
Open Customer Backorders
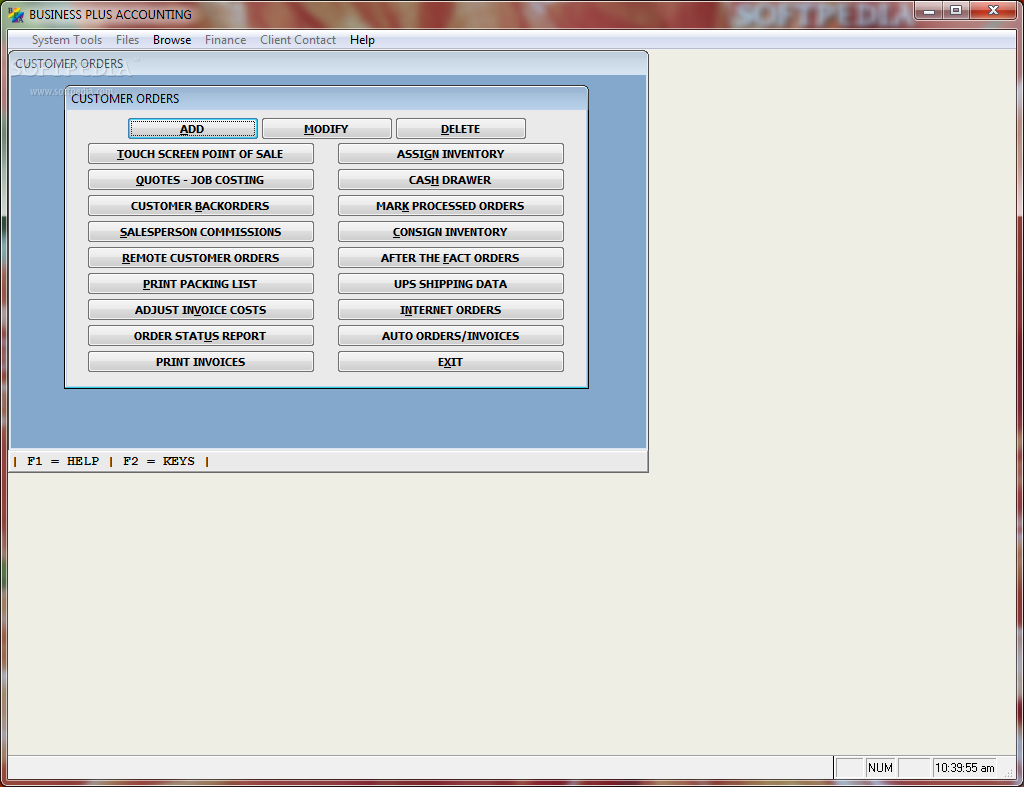(200, 206)
